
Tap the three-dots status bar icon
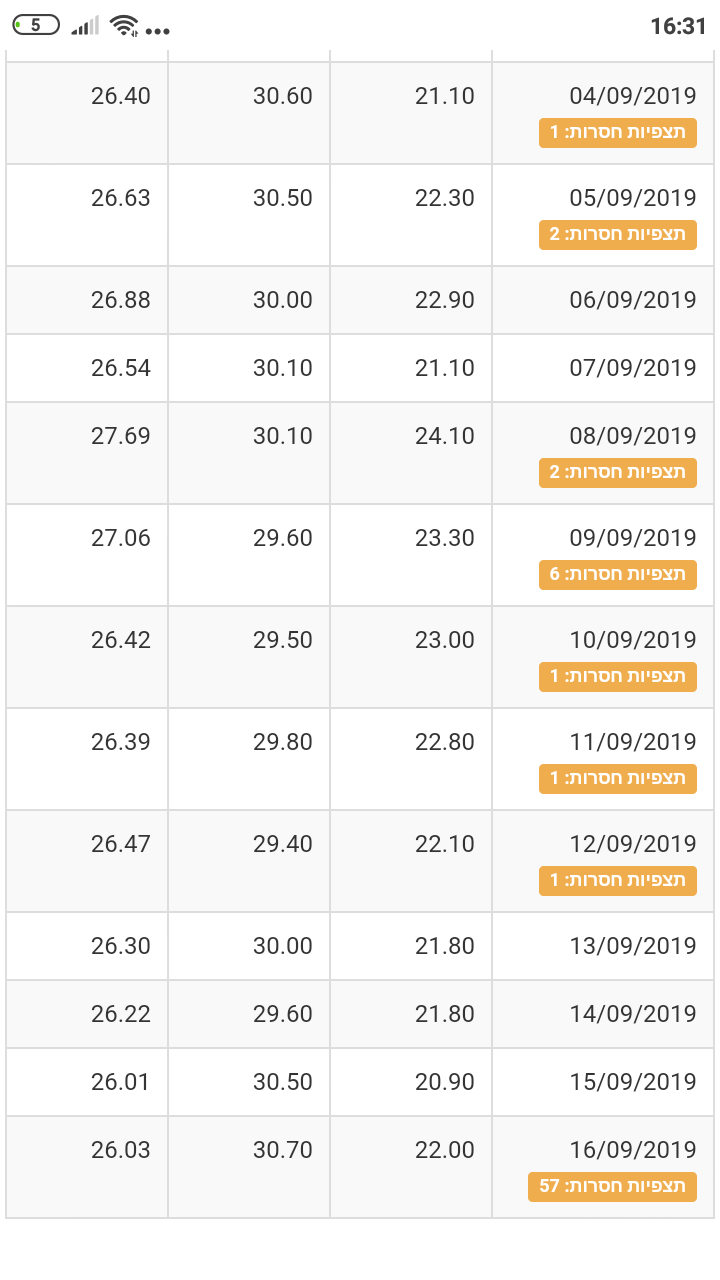click(157, 31)
